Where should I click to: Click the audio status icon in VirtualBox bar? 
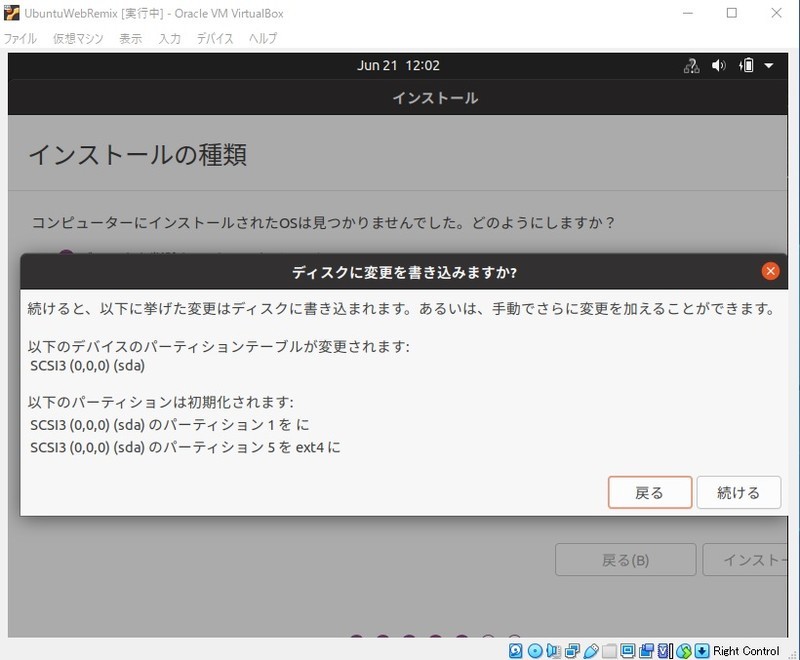pyautogui.click(x=553, y=651)
